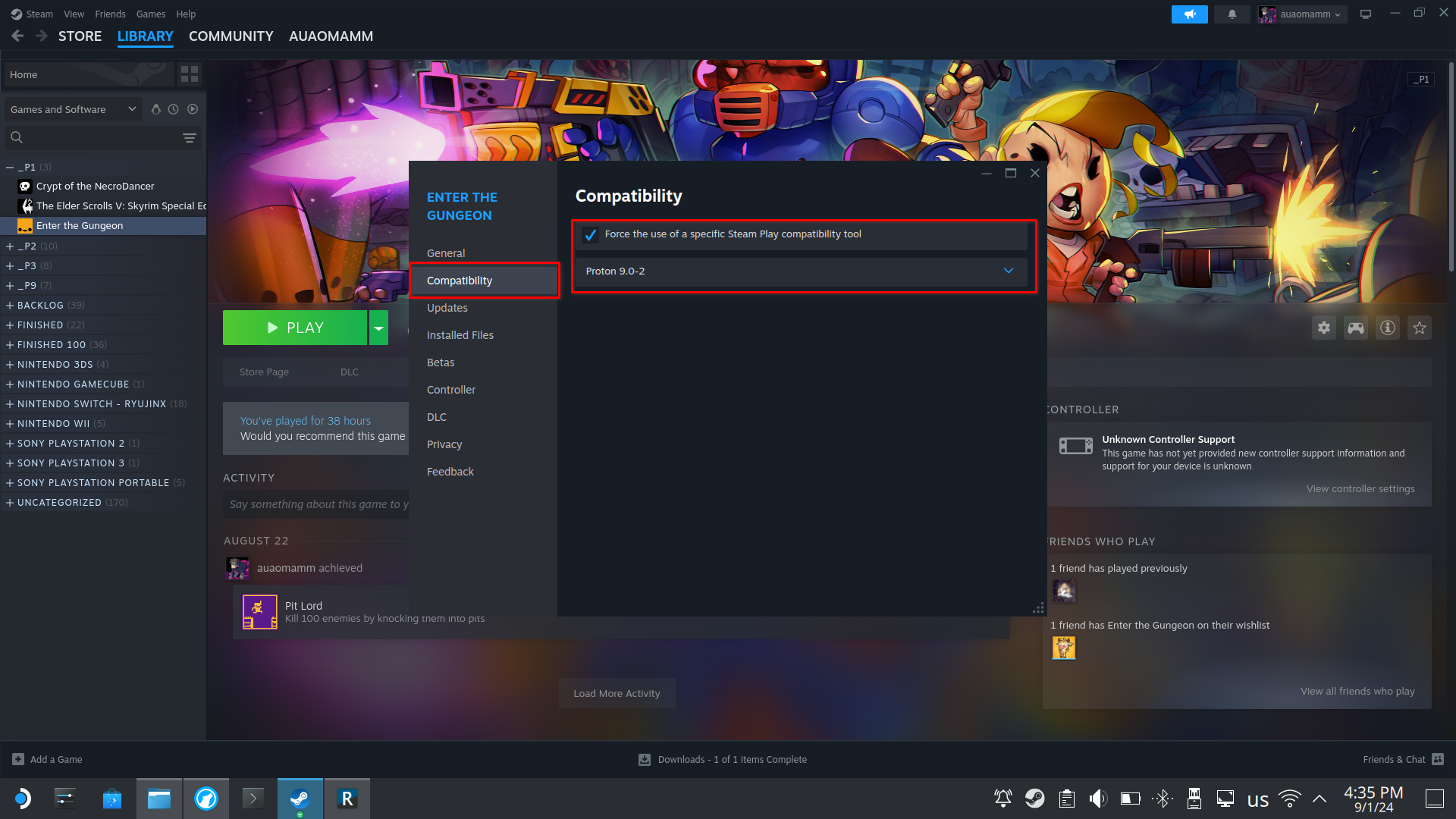Open Games and Software filter dropdown
This screenshot has width=1456, height=819.
click(74, 109)
